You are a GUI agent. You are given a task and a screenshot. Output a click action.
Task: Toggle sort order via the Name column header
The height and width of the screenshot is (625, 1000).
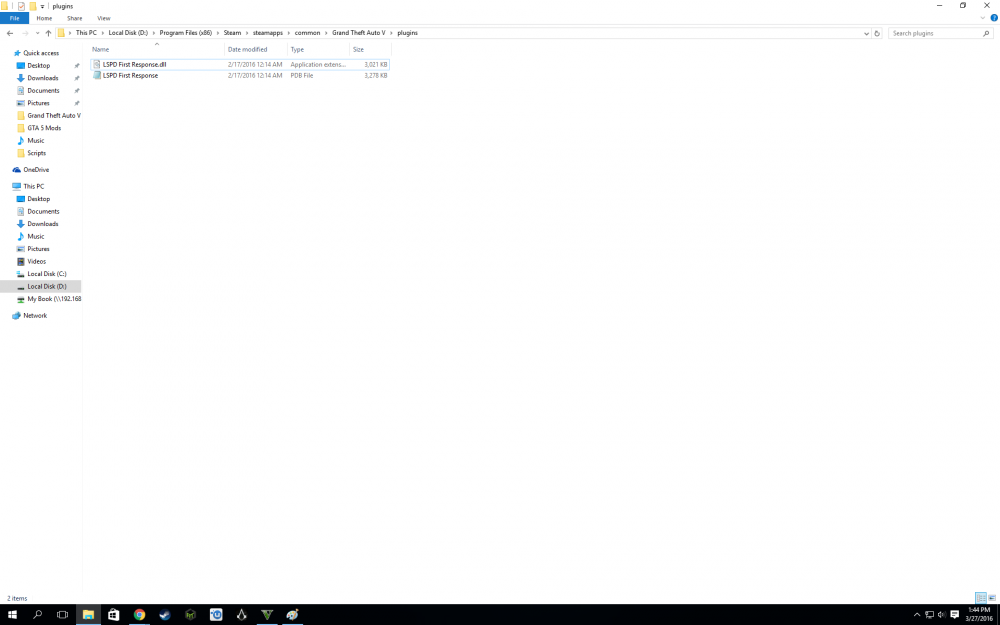coord(100,48)
